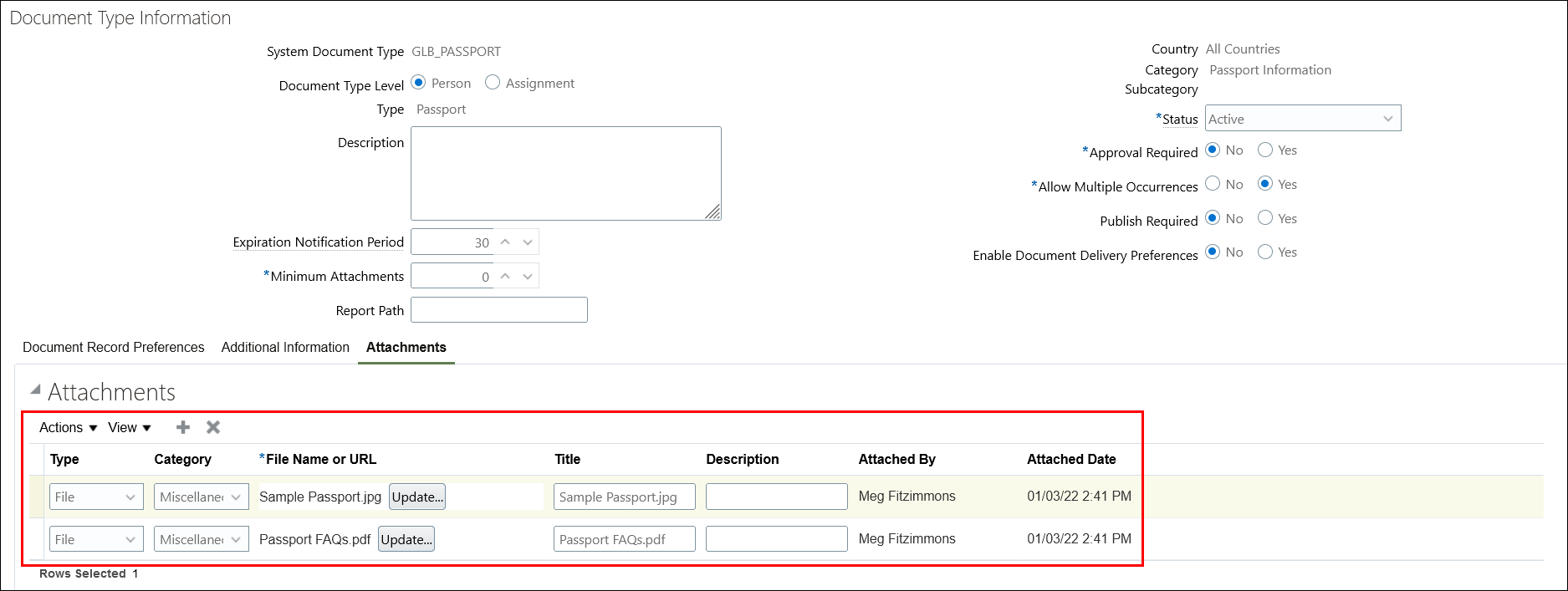The width and height of the screenshot is (1568, 591).
Task: Enable Publish Required by choosing Yes
Action: [x=1265, y=218]
